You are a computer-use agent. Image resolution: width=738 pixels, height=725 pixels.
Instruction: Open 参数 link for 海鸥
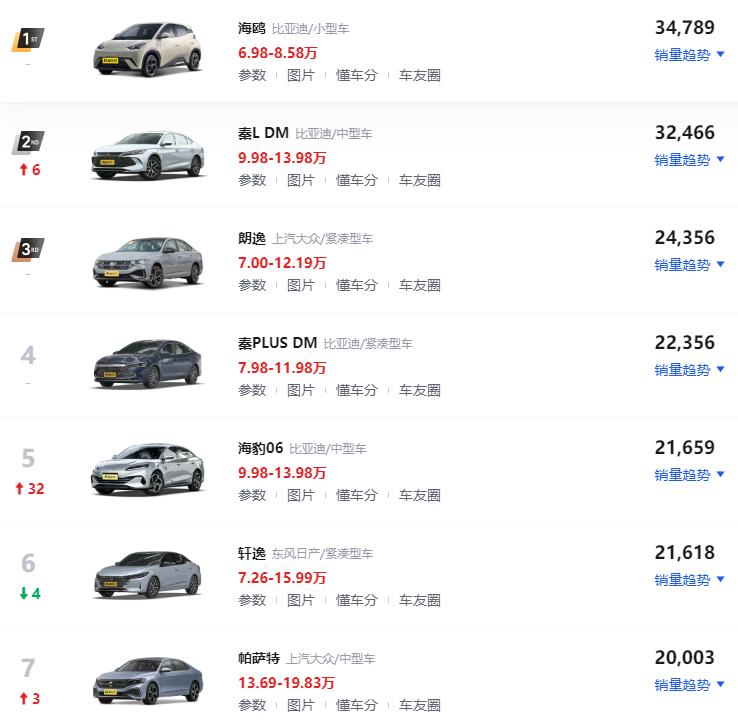click(x=252, y=75)
